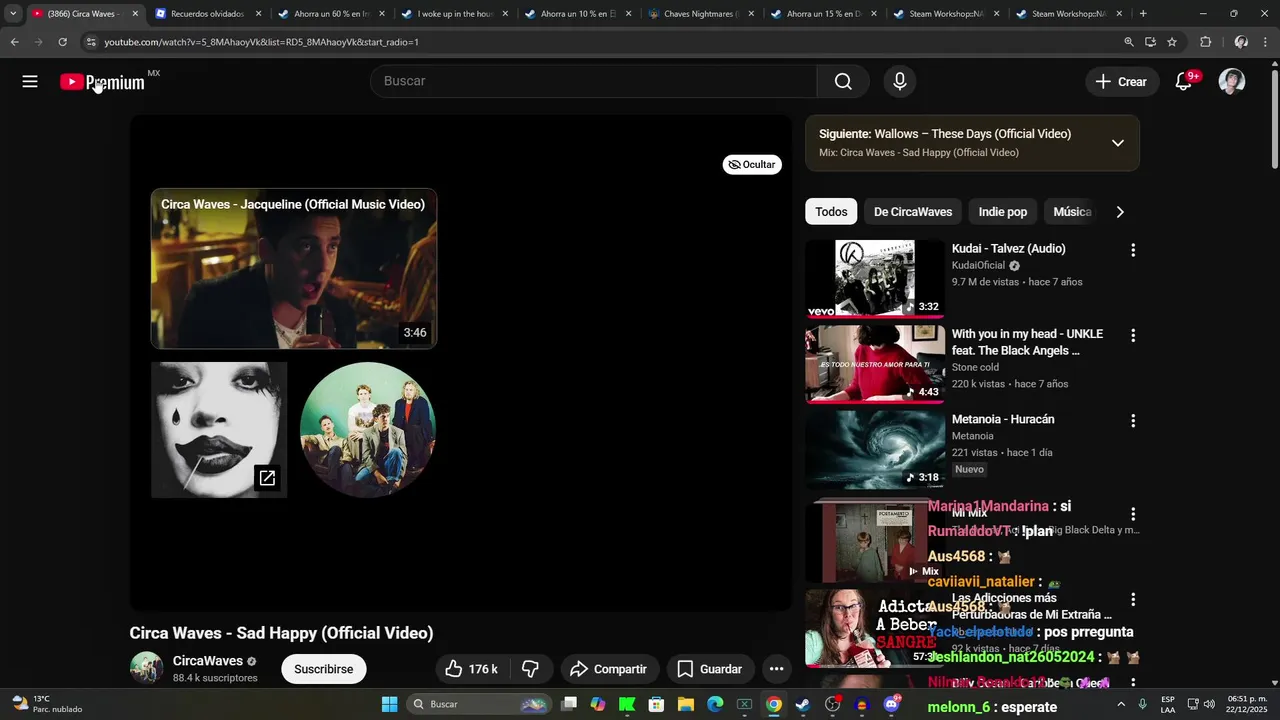Show more filter chips arrow
The width and height of the screenshot is (1280, 720).
point(1120,212)
